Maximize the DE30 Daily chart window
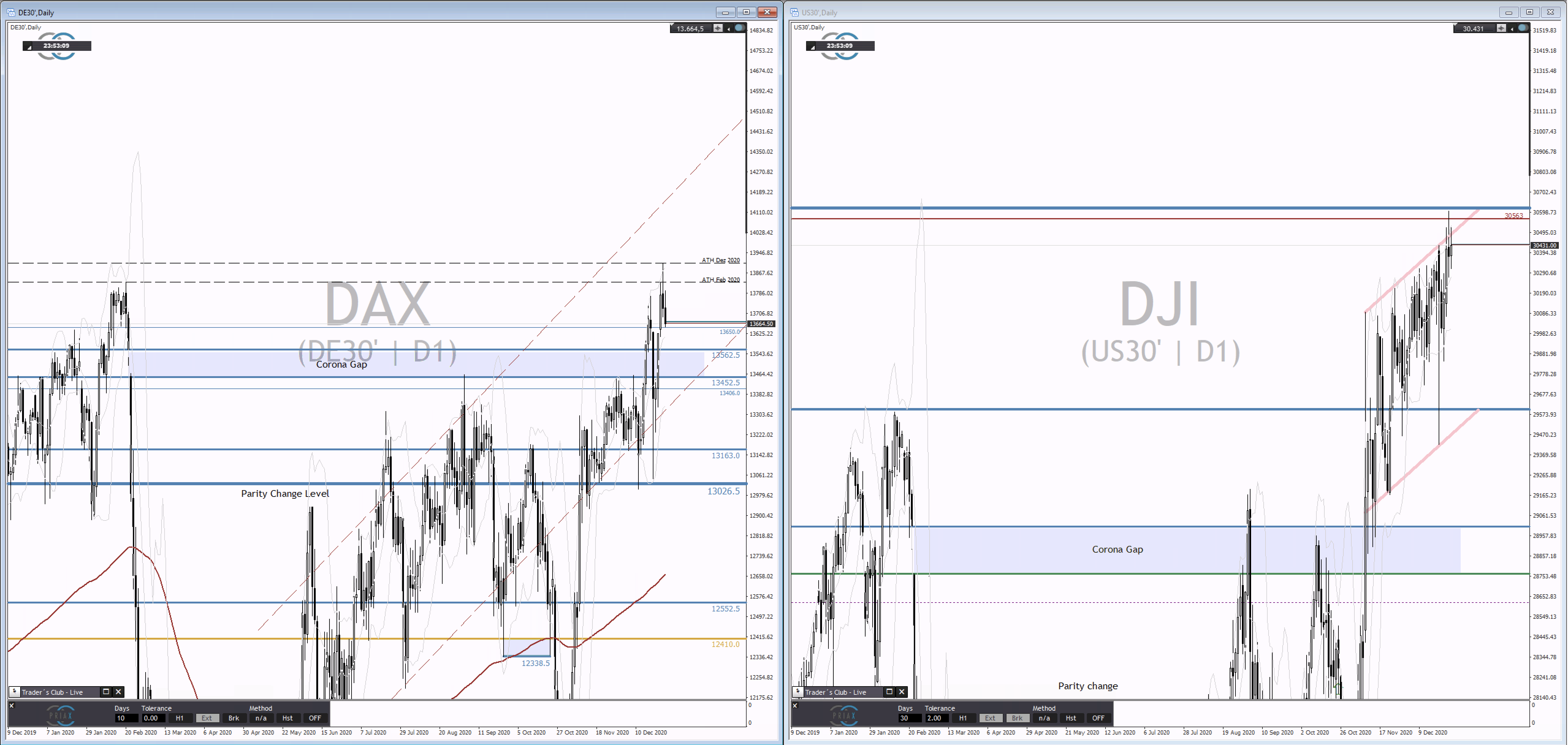This screenshot has height=745, width=1568. 746,12
